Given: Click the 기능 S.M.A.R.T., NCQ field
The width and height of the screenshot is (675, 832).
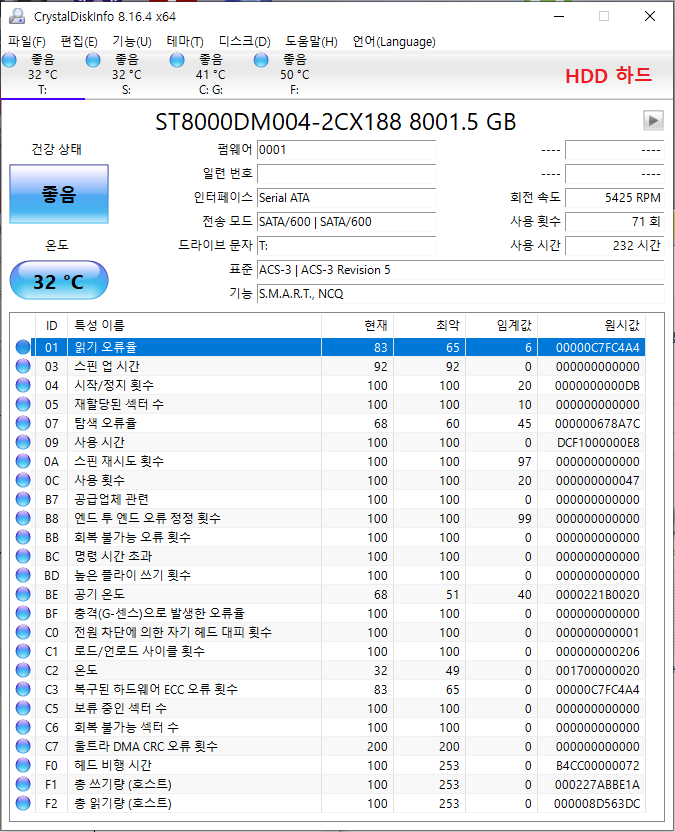Looking at the screenshot, I should pyautogui.click(x=461, y=293).
